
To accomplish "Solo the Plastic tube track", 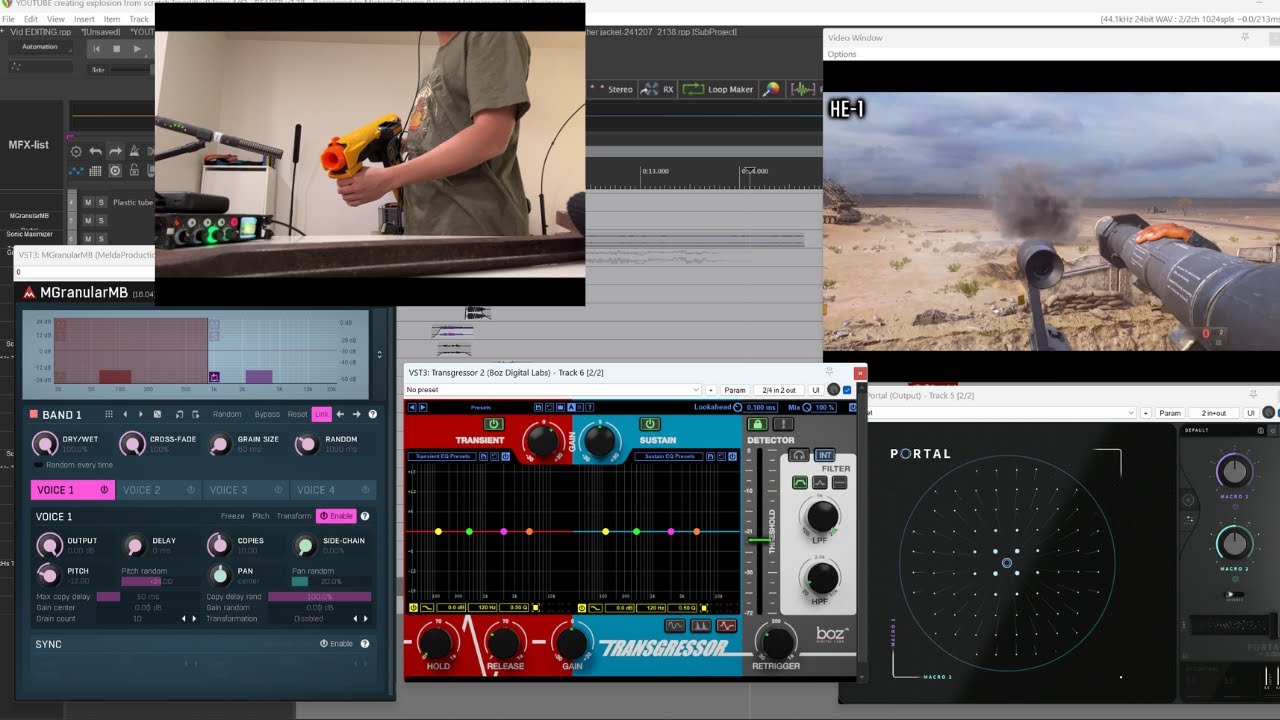I will click(x=101, y=202).
